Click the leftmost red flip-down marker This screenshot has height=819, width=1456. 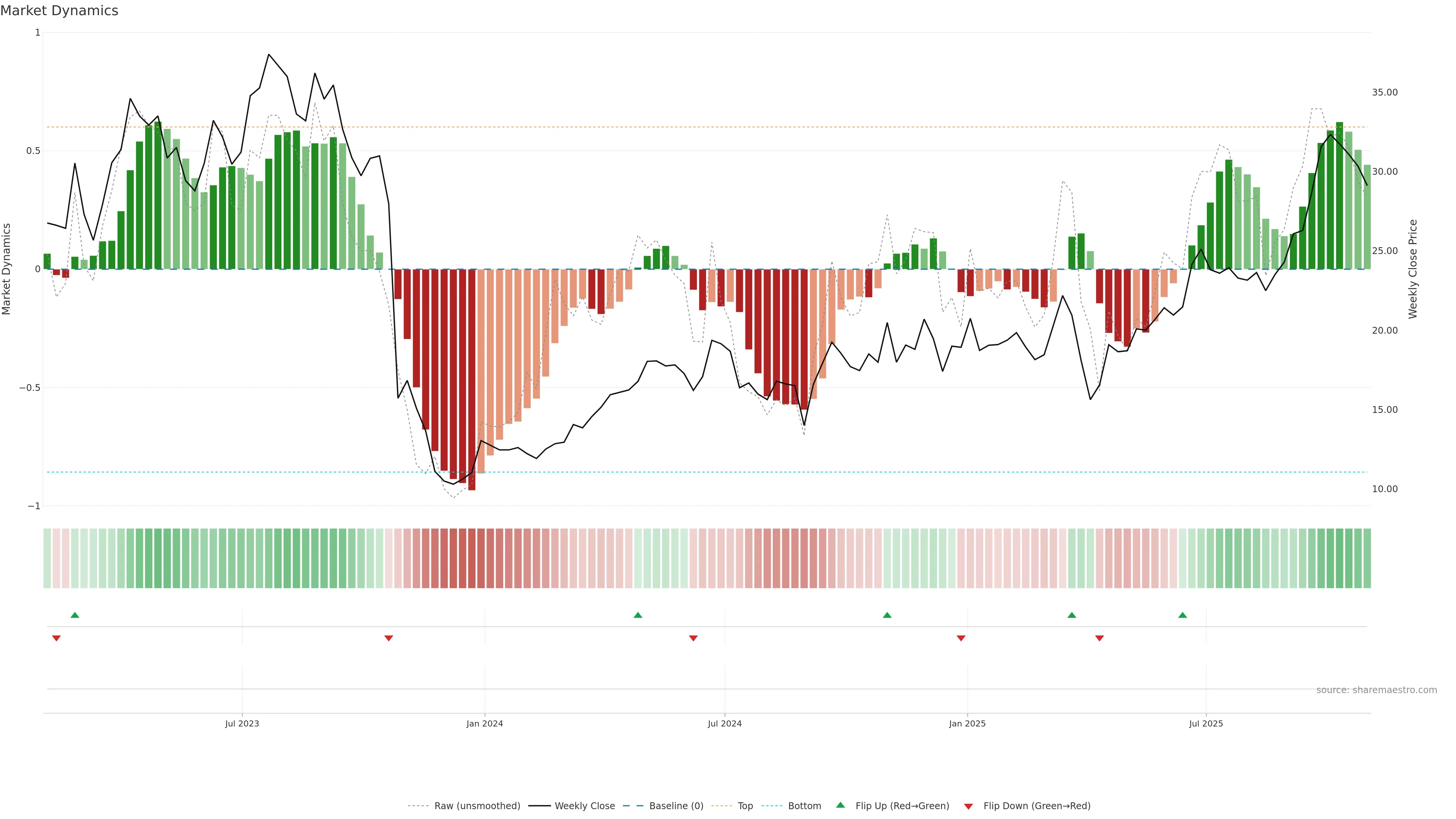(56, 638)
